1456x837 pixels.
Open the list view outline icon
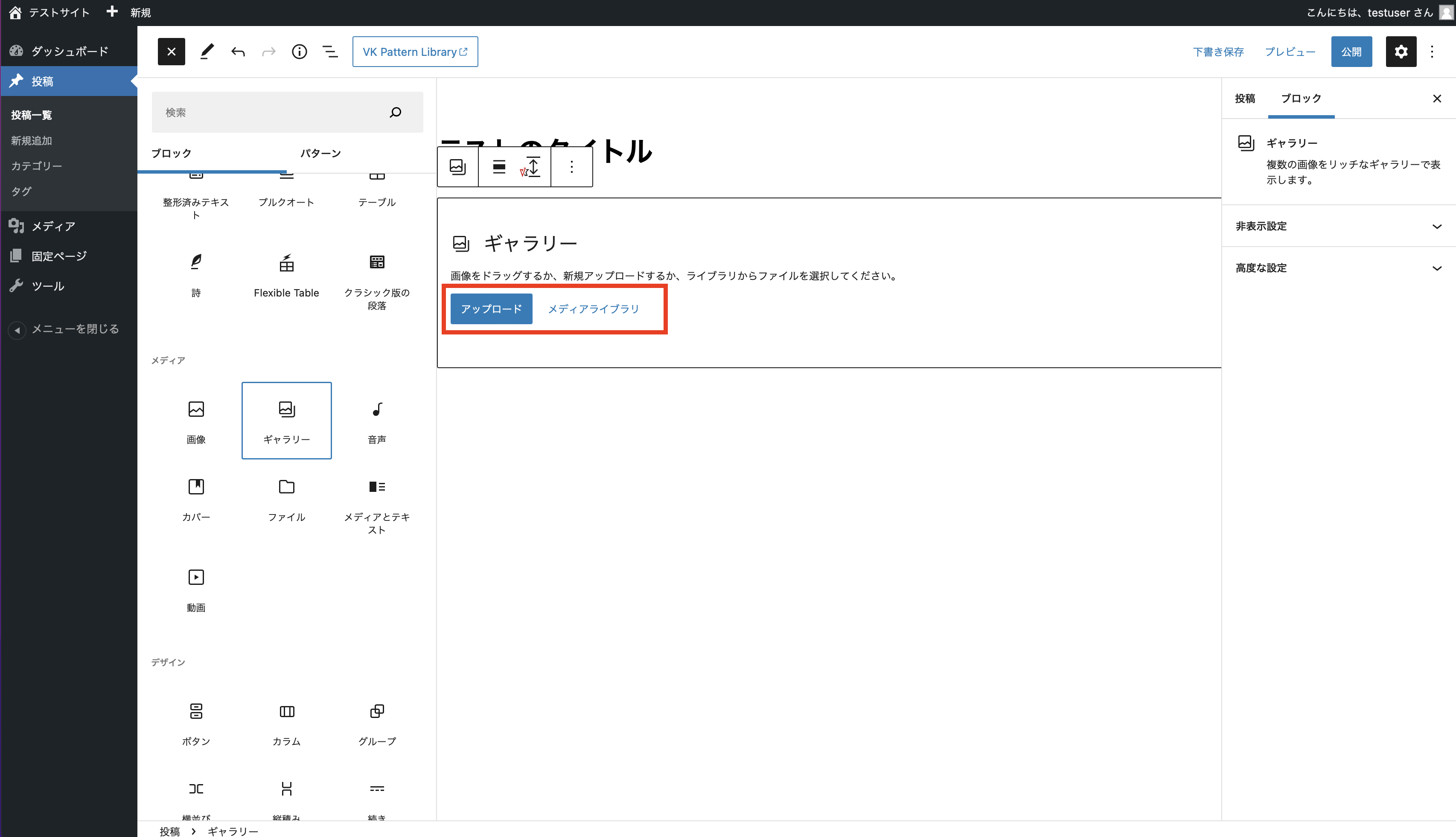tap(330, 52)
